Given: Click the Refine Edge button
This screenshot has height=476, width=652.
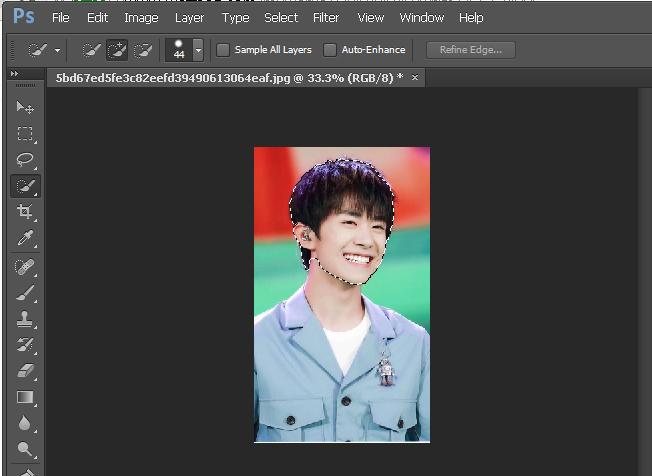Looking at the screenshot, I should click(470, 50).
